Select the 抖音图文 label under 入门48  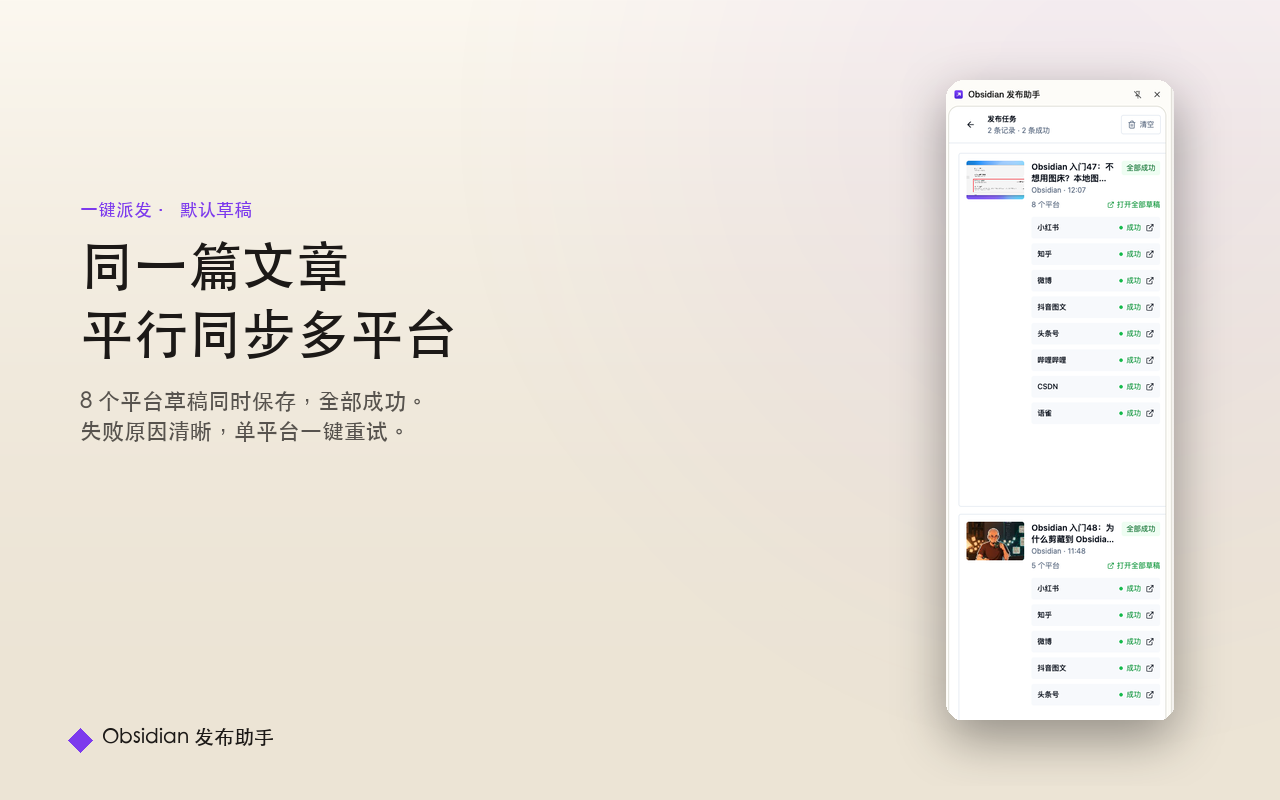1052,668
